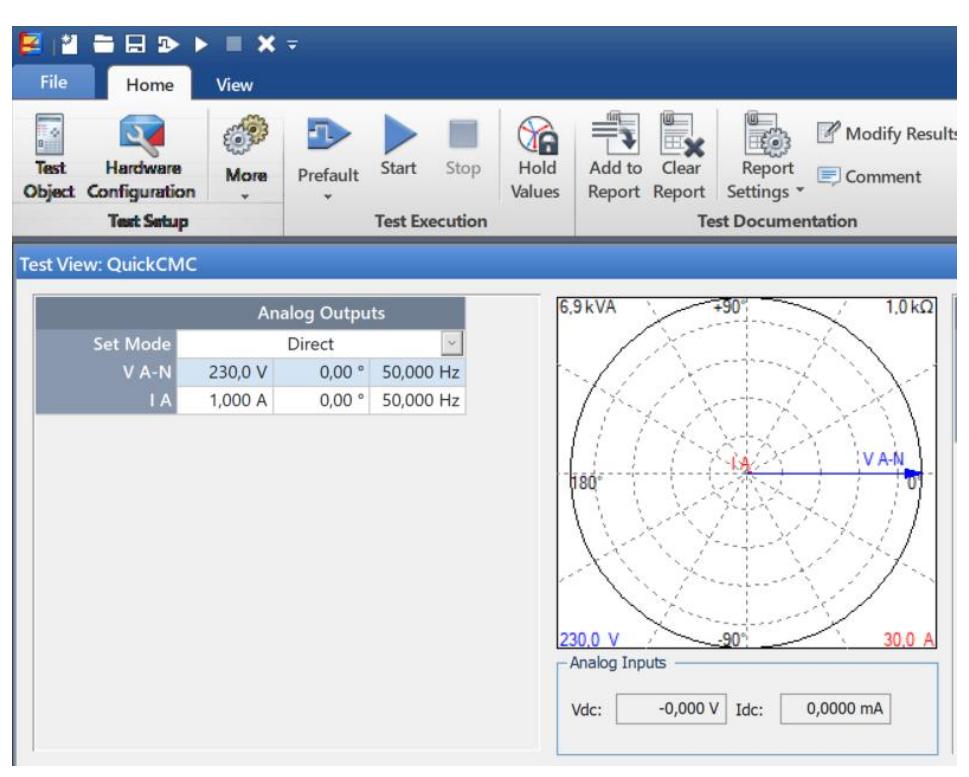Screen dimensions: 969x777
Task: Click the X clear icon in quick access toolbar
Action: coord(266,44)
